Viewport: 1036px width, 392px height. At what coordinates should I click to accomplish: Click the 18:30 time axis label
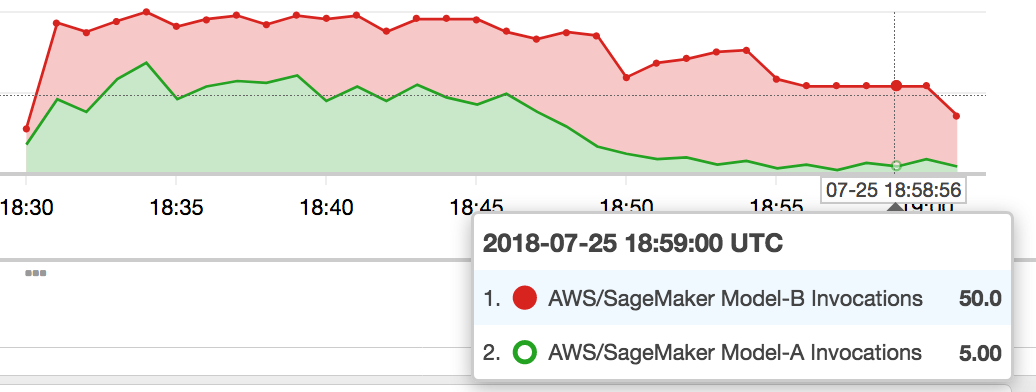click(25, 208)
